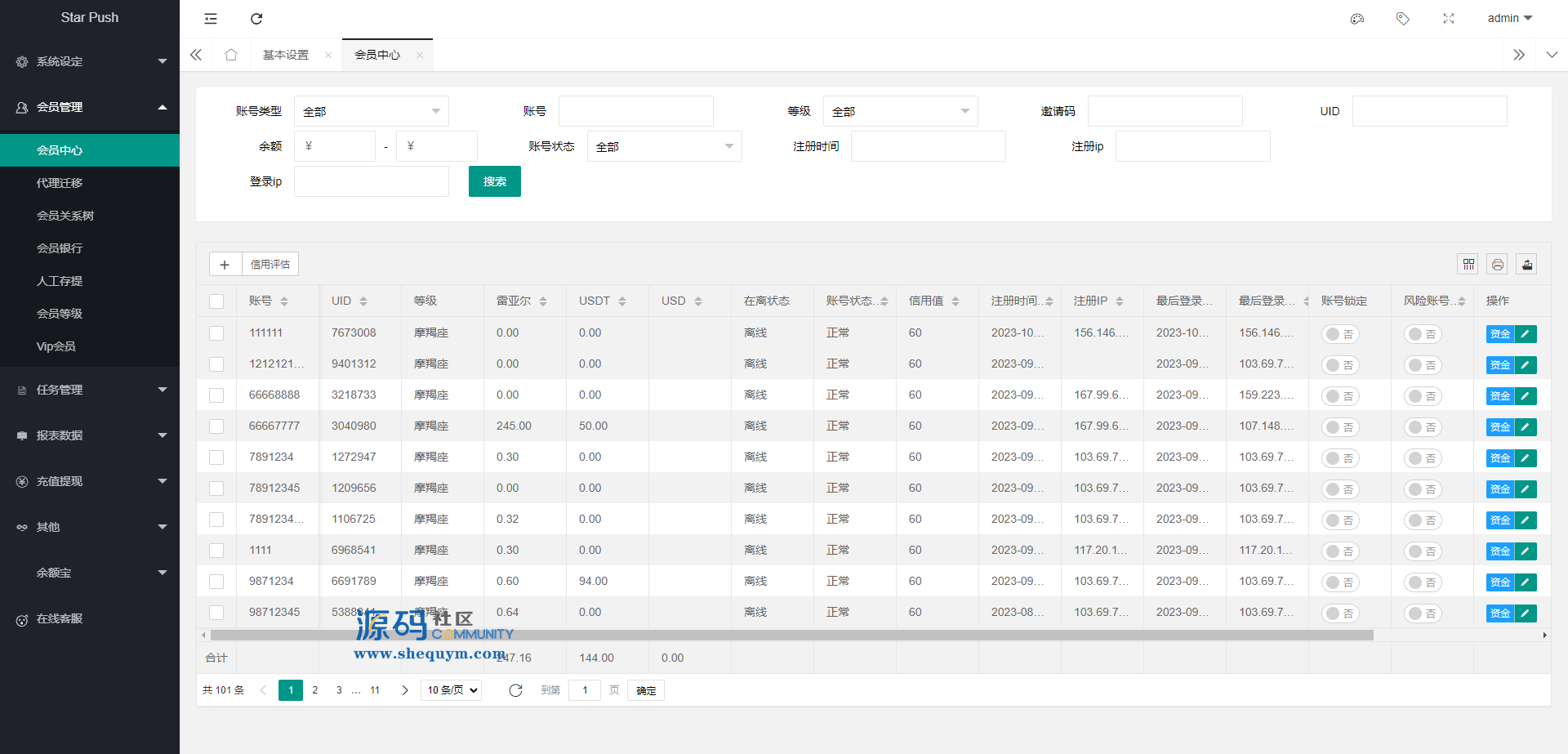
Task: Click the 资金 button for account 98712345
Action: click(x=1500, y=613)
